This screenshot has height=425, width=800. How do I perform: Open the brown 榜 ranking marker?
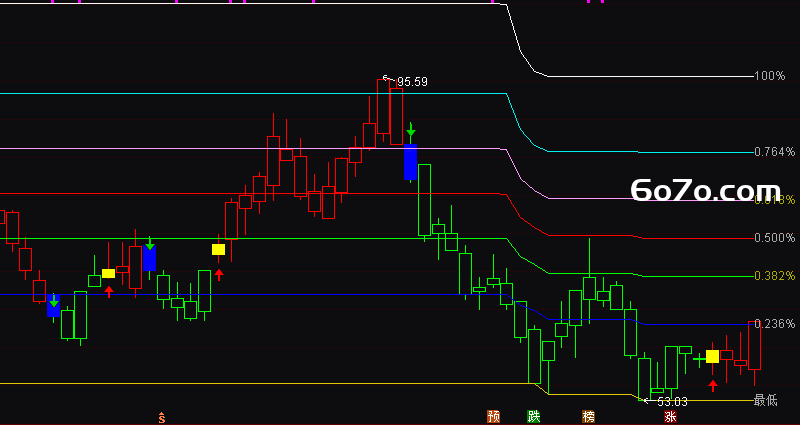coord(589,416)
